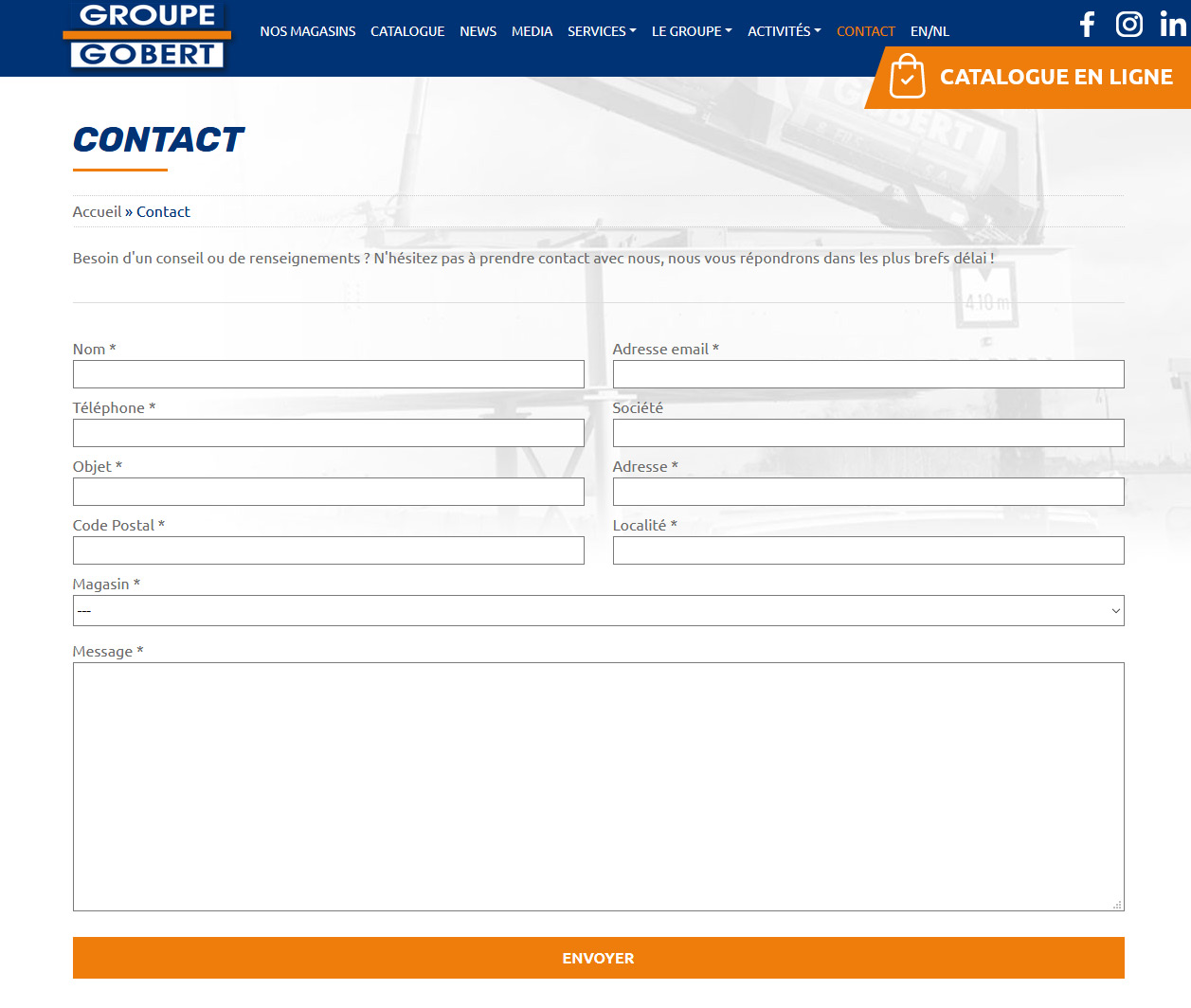Image resolution: width=1191 pixels, height=1008 pixels.
Task: Focus the Société input field
Action: point(869,433)
